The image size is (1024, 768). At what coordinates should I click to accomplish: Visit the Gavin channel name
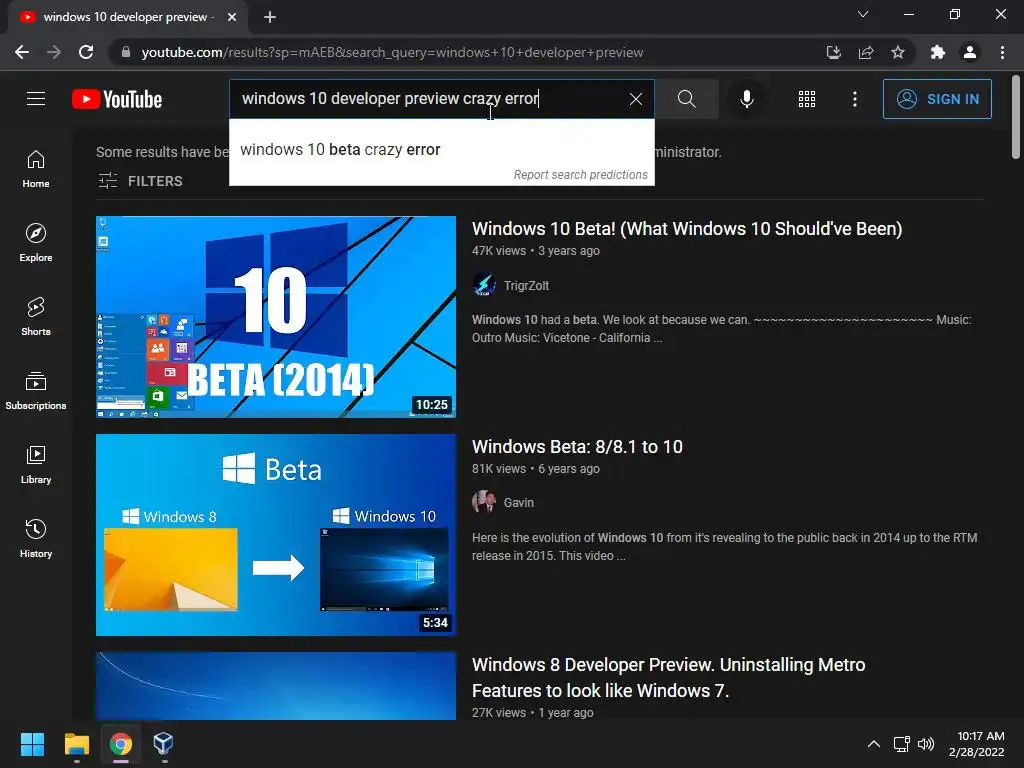coord(519,503)
